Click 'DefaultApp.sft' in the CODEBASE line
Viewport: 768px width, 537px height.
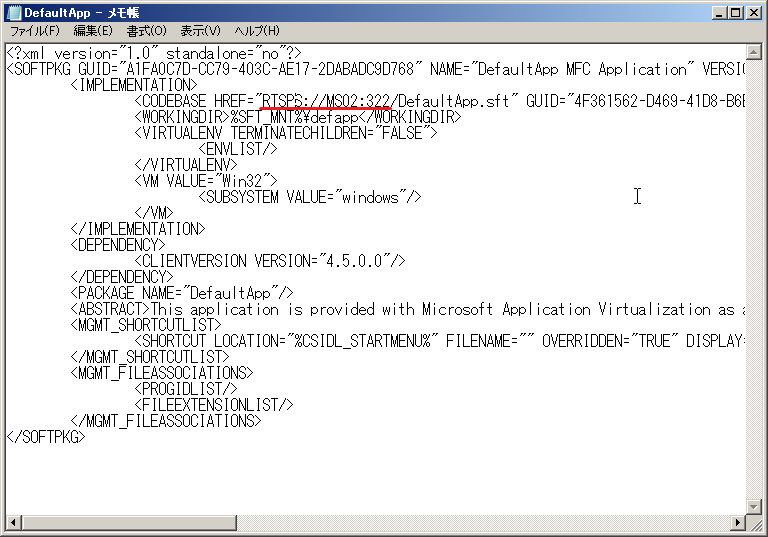[x=454, y=101]
